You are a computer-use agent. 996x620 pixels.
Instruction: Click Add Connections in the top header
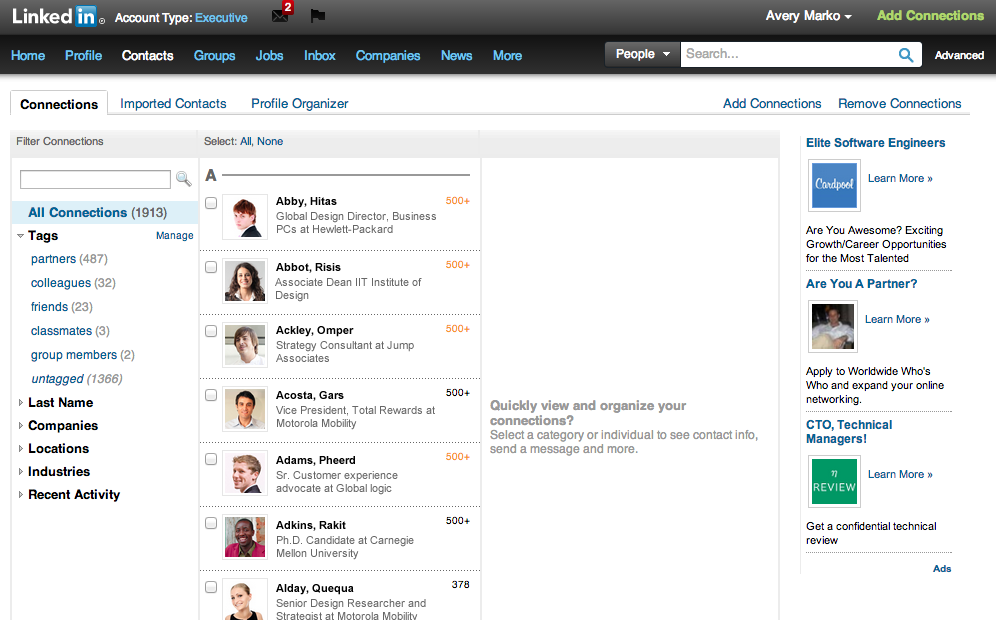point(930,16)
